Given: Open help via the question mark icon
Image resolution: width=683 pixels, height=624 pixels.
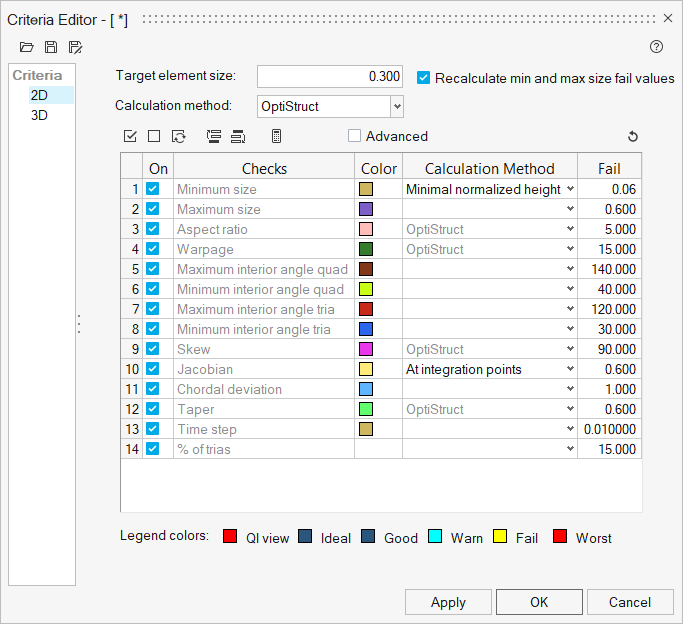Looking at the screenshot, I should pos(657,47).
